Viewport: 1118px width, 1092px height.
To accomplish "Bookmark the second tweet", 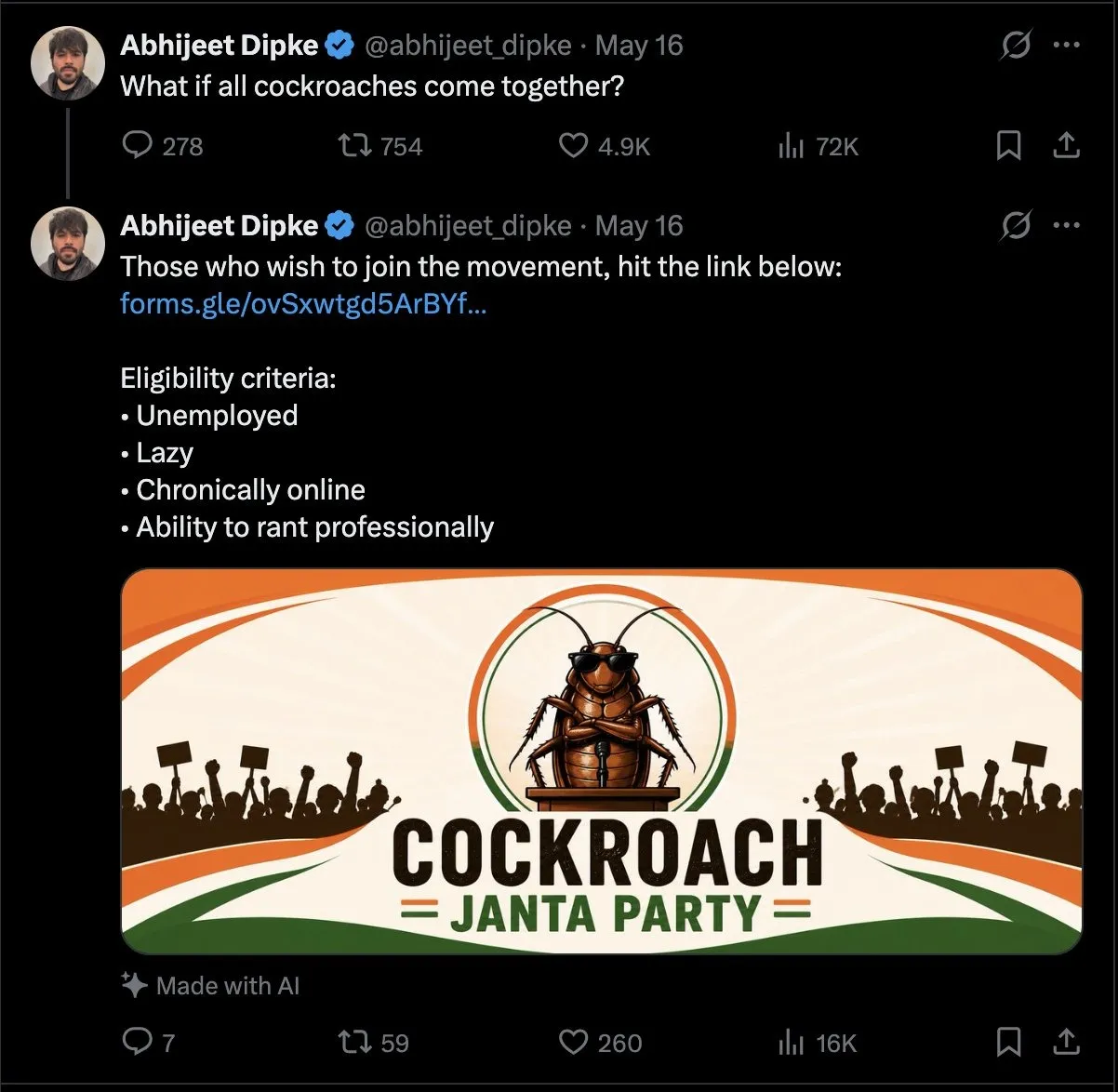I will (1009, 1043).
